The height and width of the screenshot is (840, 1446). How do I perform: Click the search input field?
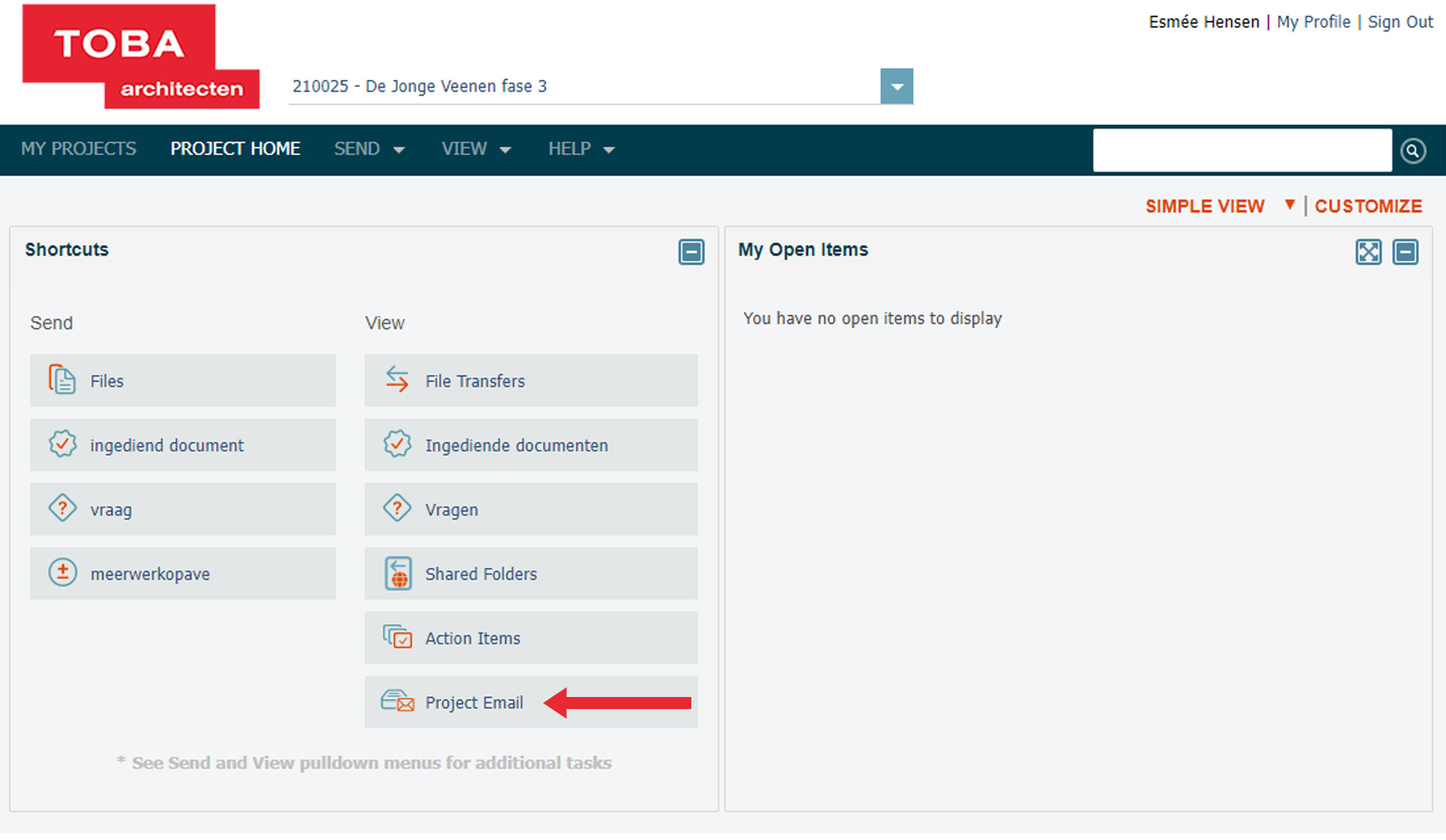click(x=1241, y=151)
